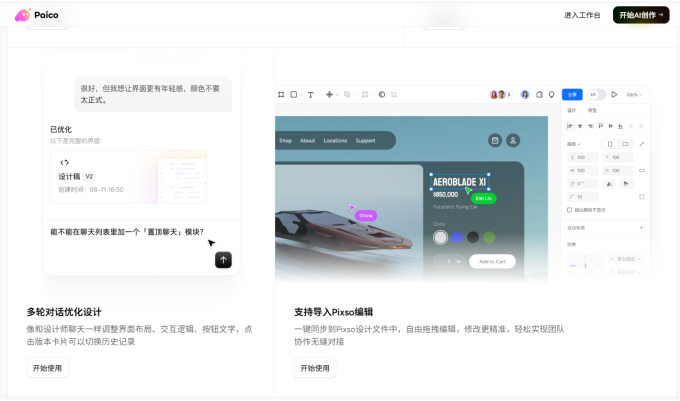Click the fit-to-content diagonal arrows icon
Screen dimensions: 680x401
(x=642, y=144)
